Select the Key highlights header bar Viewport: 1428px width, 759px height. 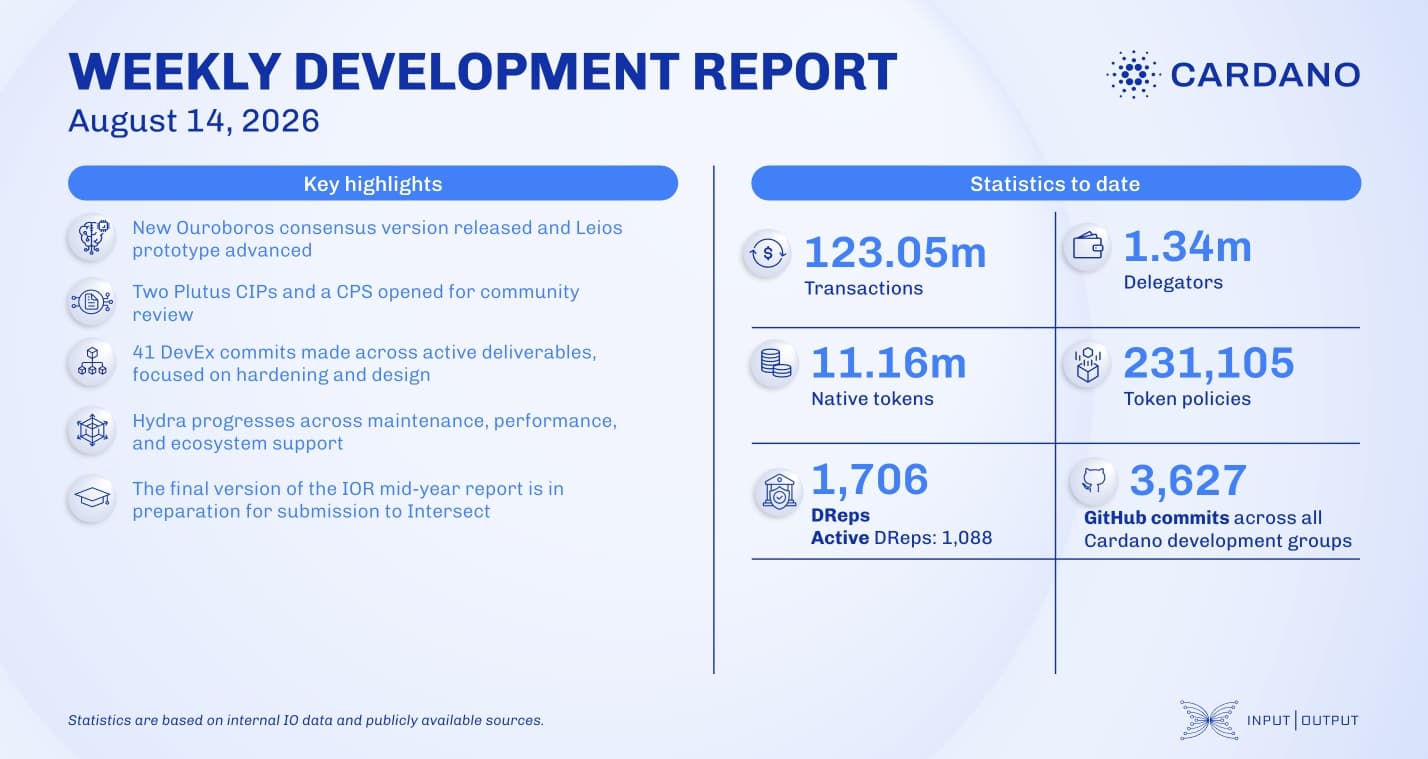373,184
